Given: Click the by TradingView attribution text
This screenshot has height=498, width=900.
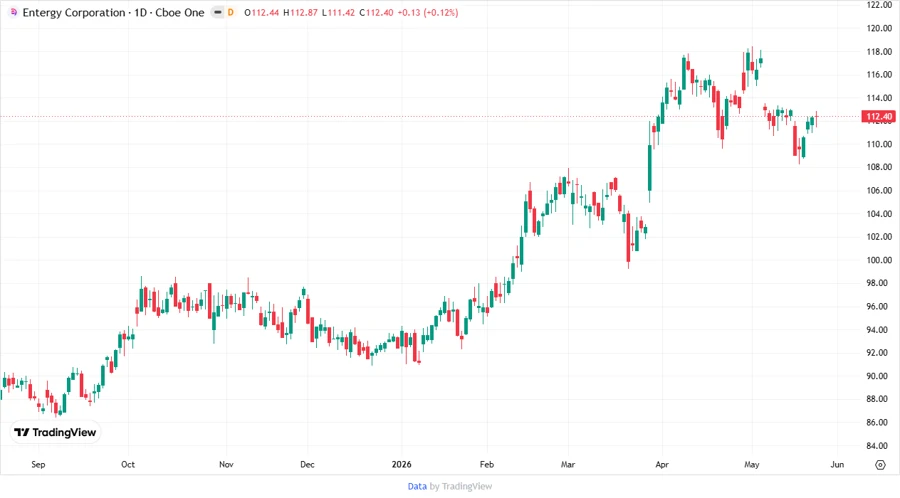Looking at the screenshot, I should [x=461, y=487].
